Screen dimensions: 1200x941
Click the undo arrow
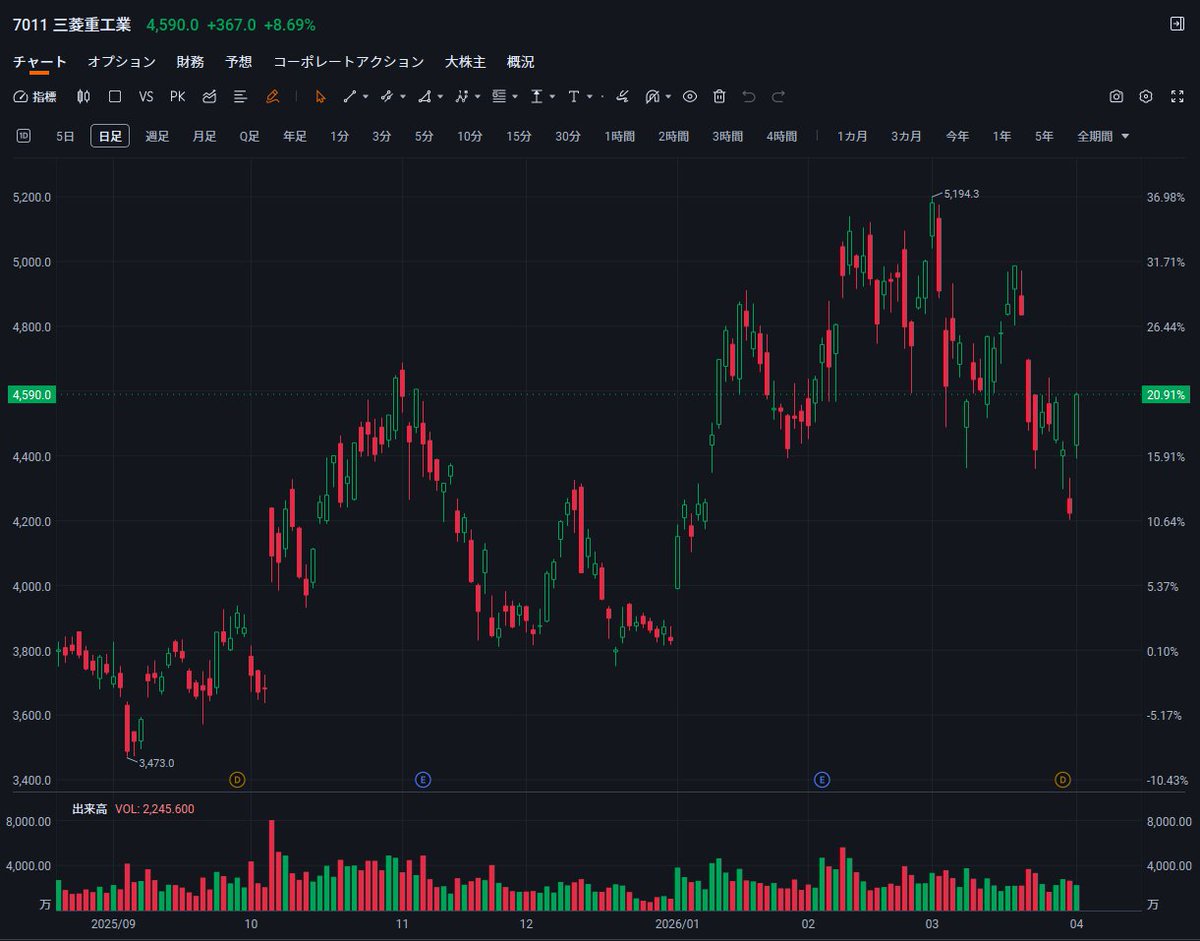(749, 97)
